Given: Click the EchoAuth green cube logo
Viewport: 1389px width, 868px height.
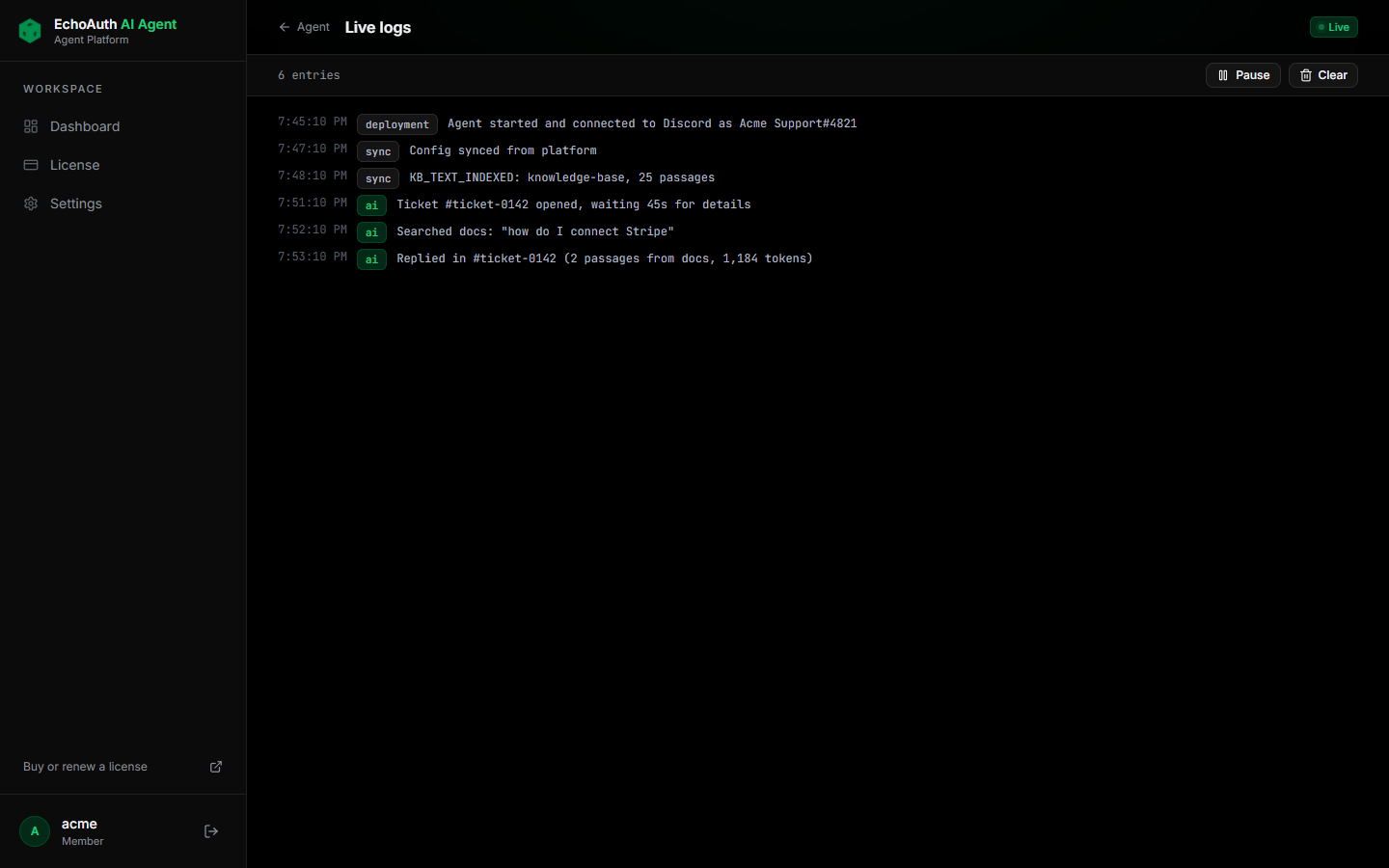Looking at the screenshot, I should point(30,31).
